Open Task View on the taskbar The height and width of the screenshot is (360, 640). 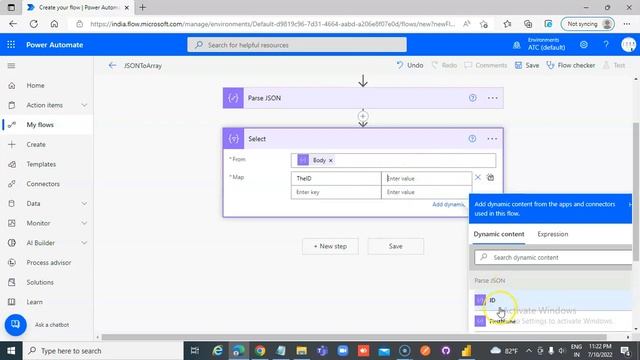(195, 351)
